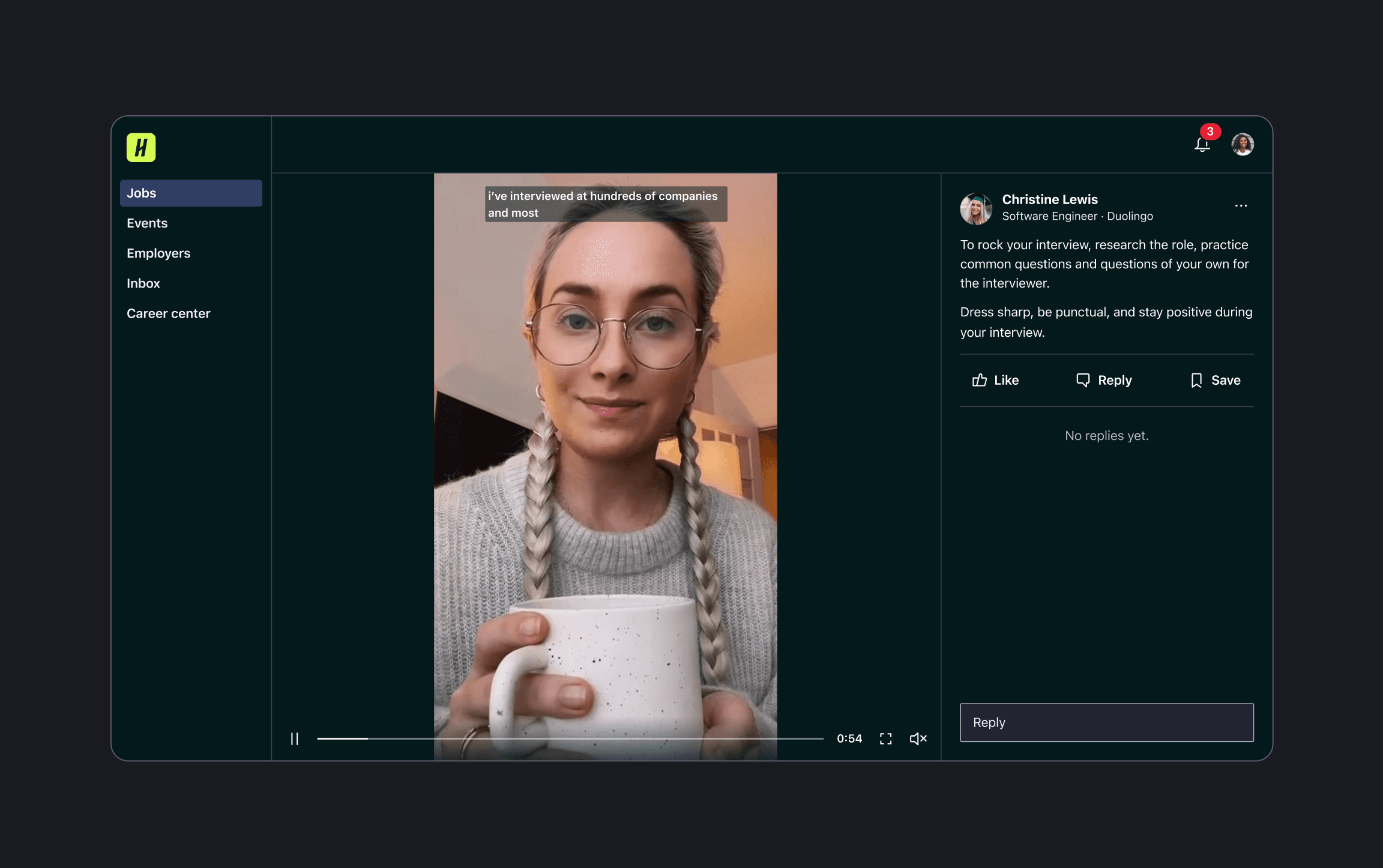
Task: Enter fullscreen video mode
Action: [x=885, y=738]
